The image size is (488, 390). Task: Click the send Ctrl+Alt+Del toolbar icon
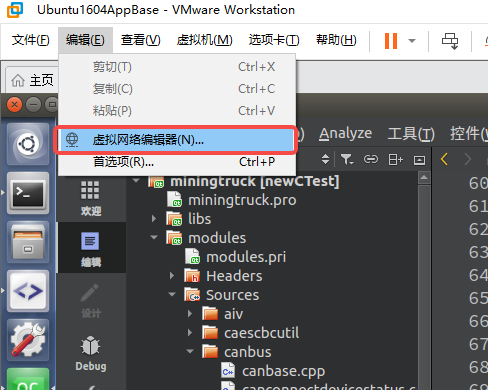tap(450, 41)
